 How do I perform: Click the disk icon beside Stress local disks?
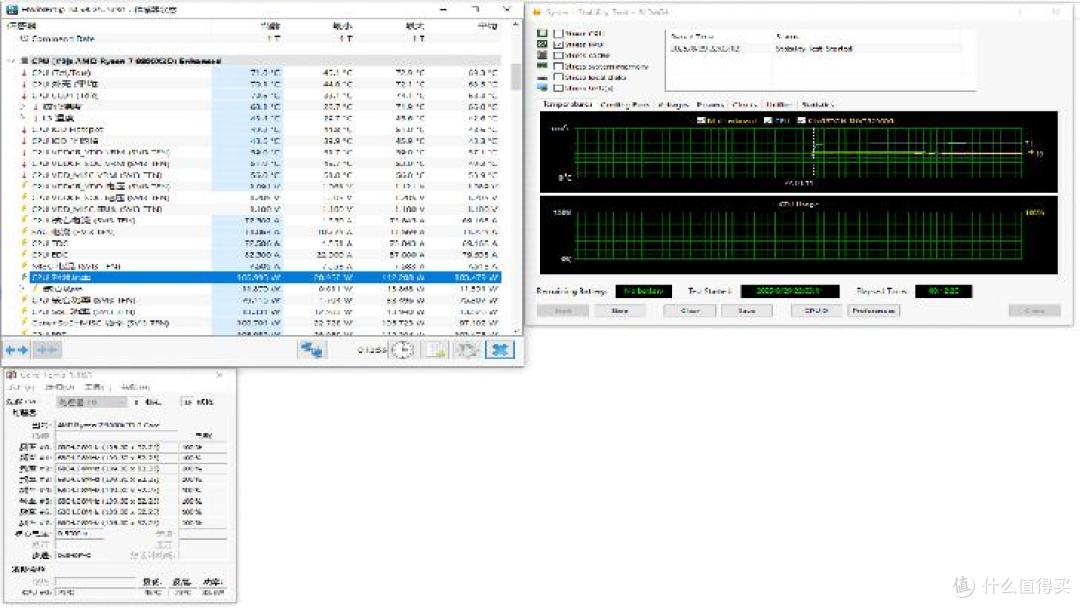542,77
